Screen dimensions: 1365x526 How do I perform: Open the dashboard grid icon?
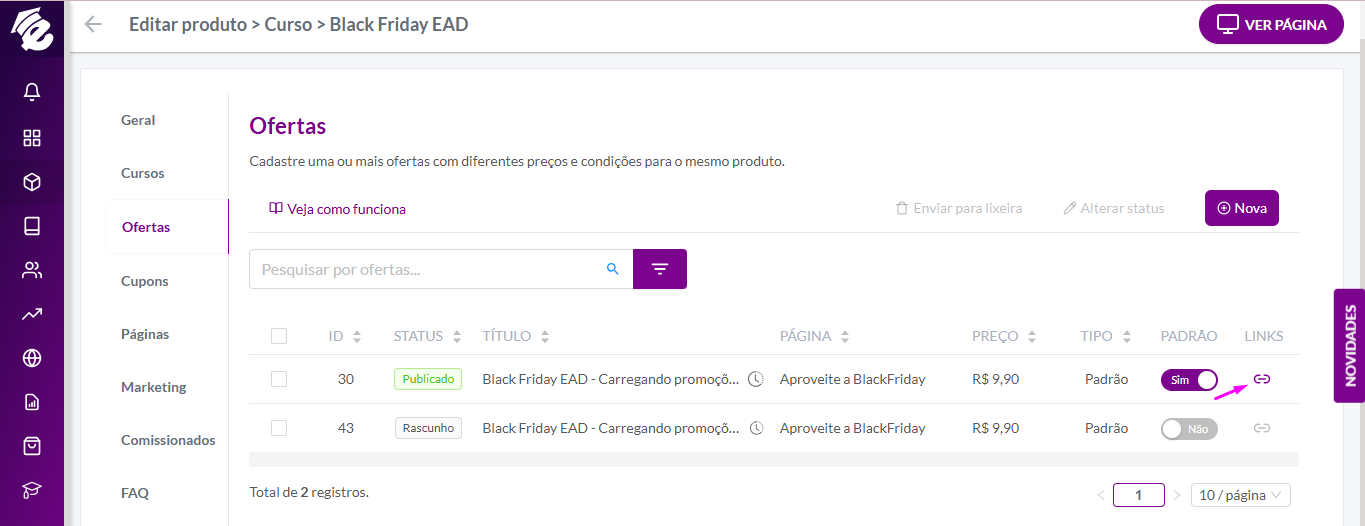[32, 138]
